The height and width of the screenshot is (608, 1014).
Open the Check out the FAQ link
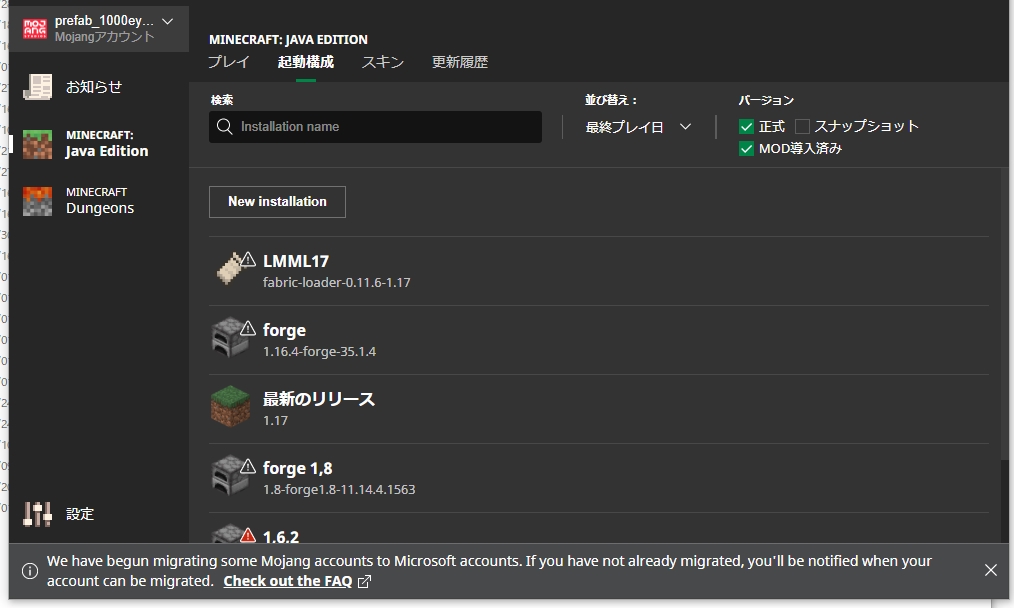coord(288,580)
